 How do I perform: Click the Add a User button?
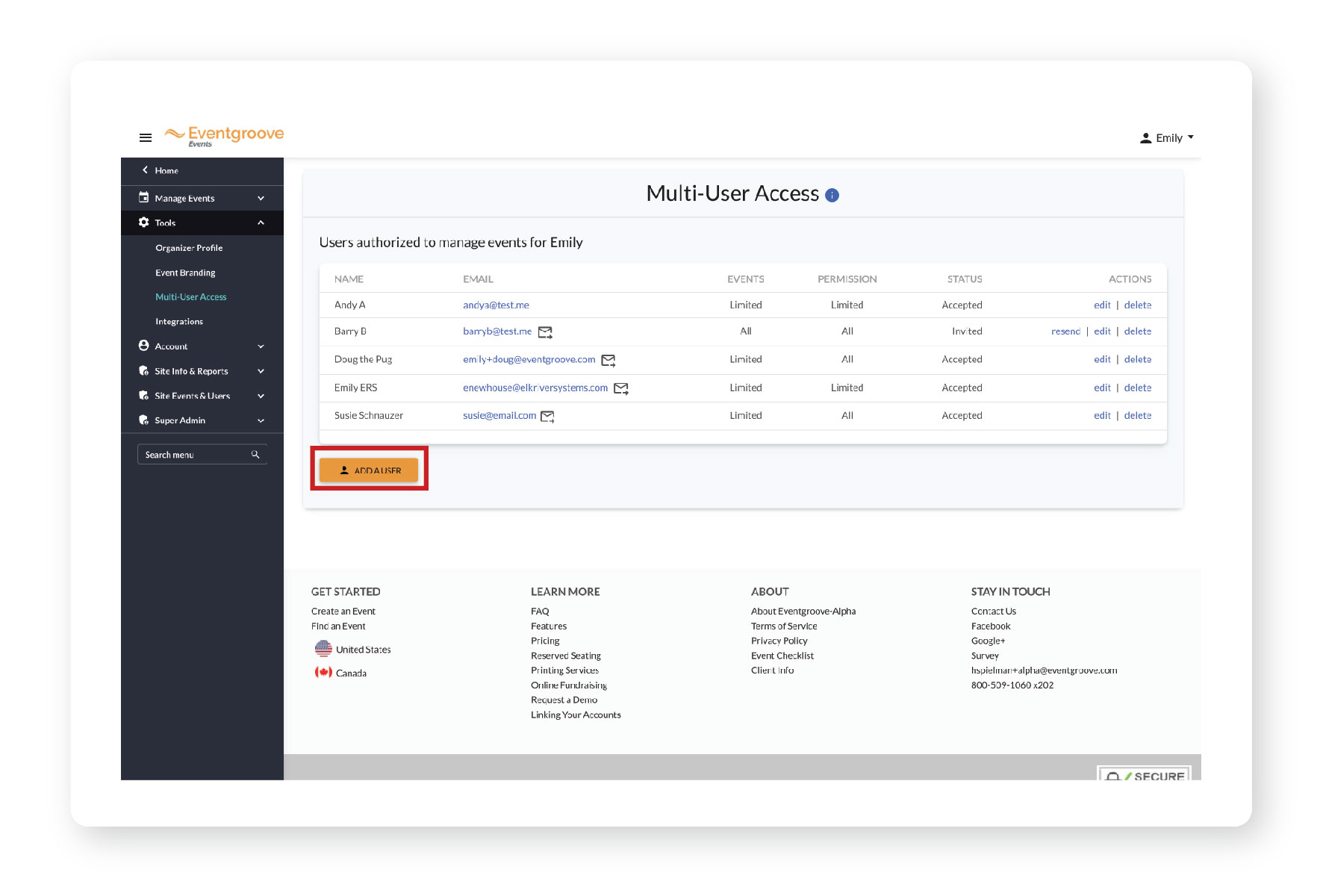point(369,470)
